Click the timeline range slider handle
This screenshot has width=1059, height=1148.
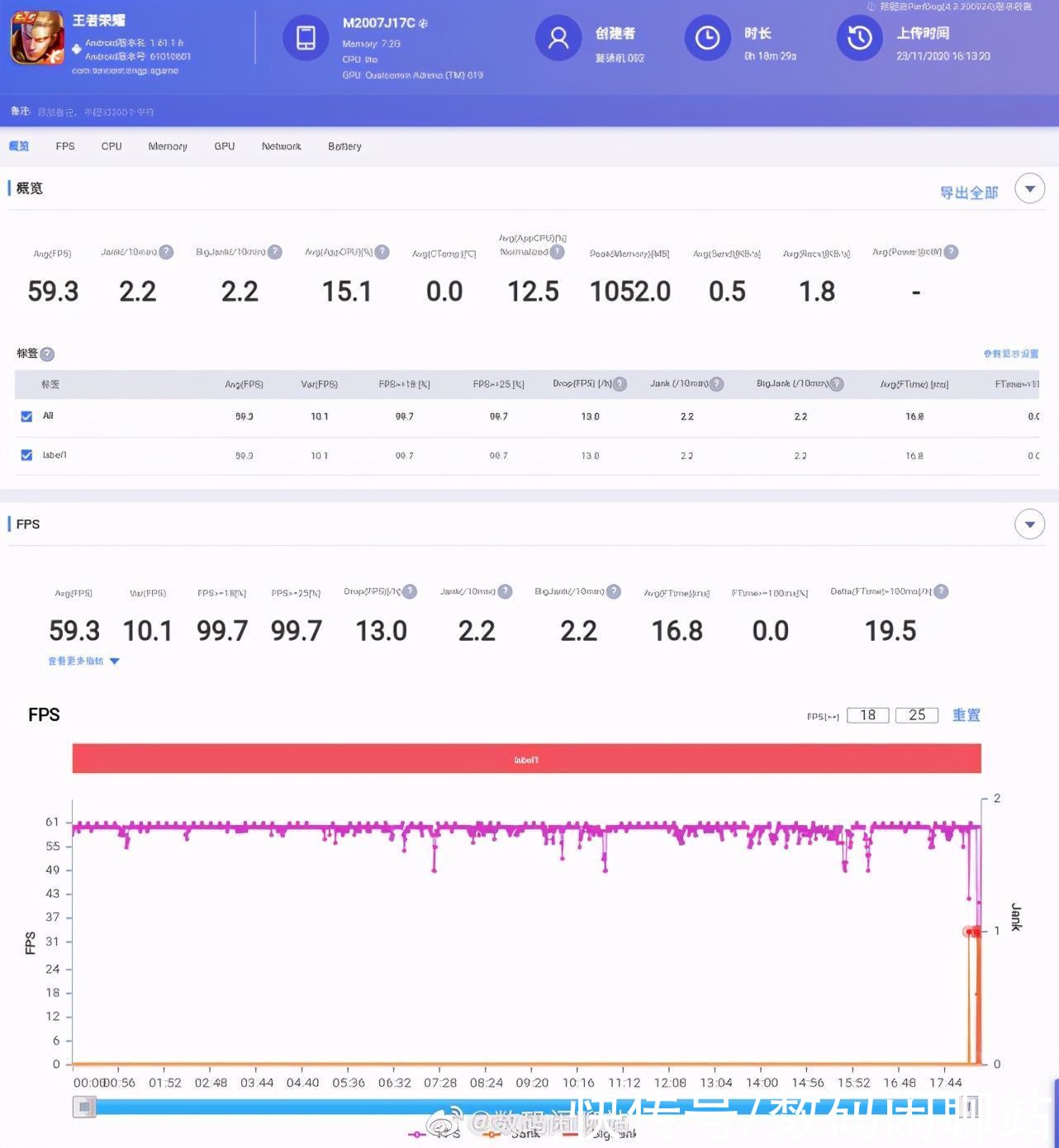[x=83, y=1107]
